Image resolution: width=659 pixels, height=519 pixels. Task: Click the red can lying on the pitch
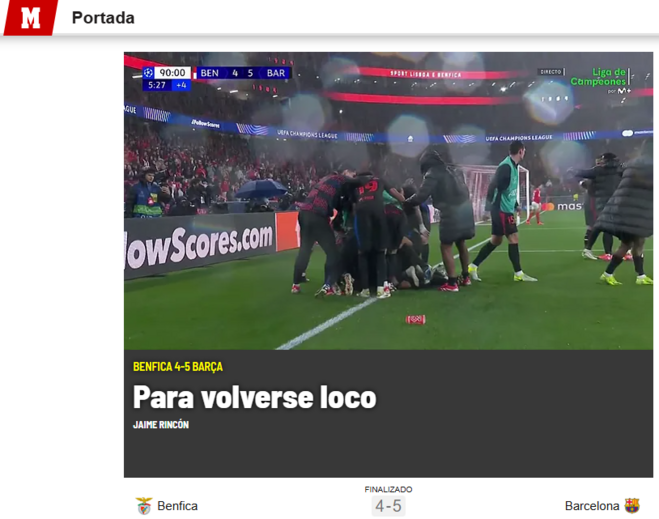click(416, 320)
